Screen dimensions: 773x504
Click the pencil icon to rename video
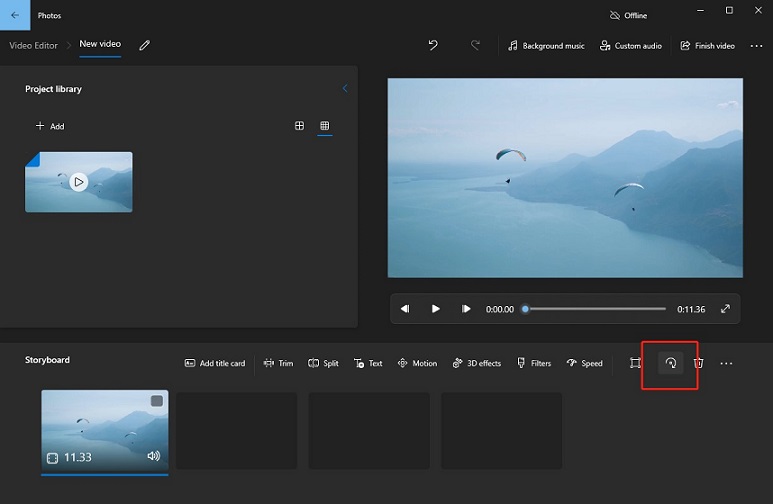coord(145,46)
